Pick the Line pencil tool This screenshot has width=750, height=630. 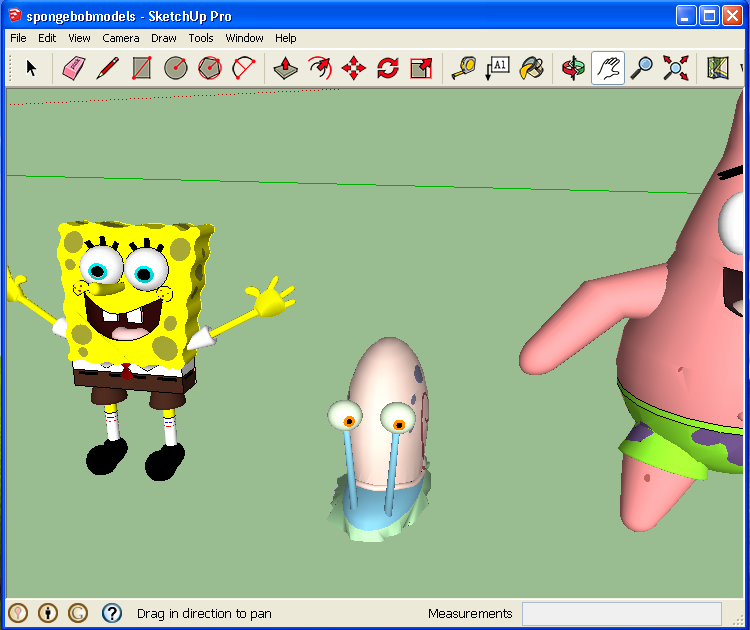[108, 68]
